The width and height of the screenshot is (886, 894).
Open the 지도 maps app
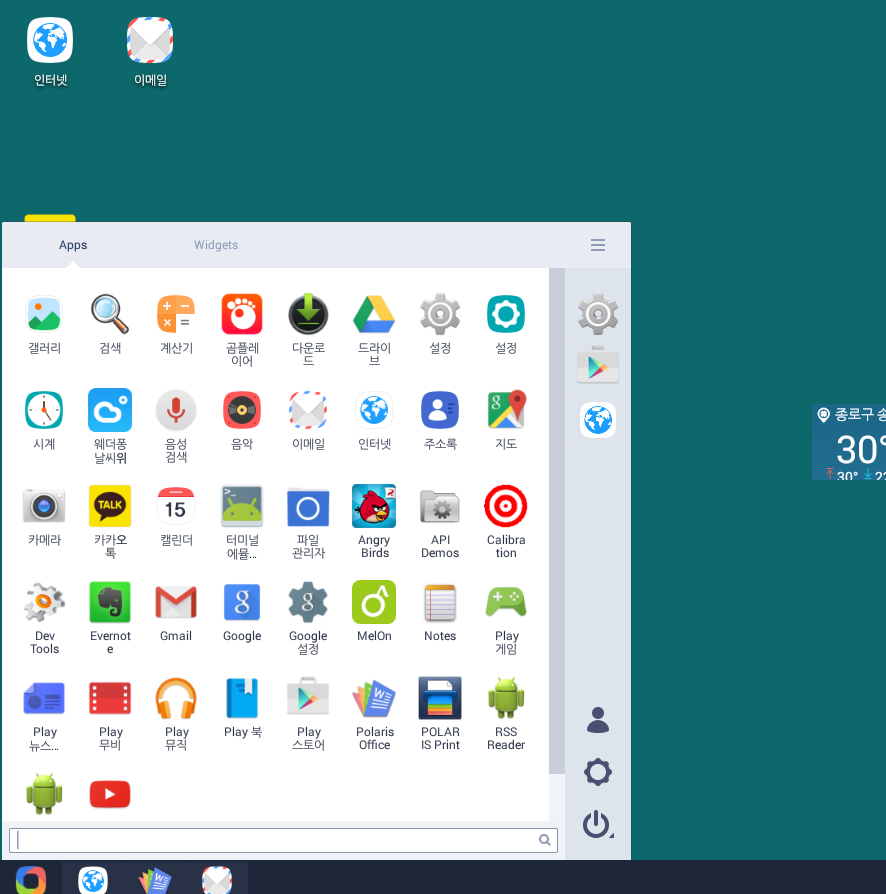pyautogui.click(x=506, y=410)
